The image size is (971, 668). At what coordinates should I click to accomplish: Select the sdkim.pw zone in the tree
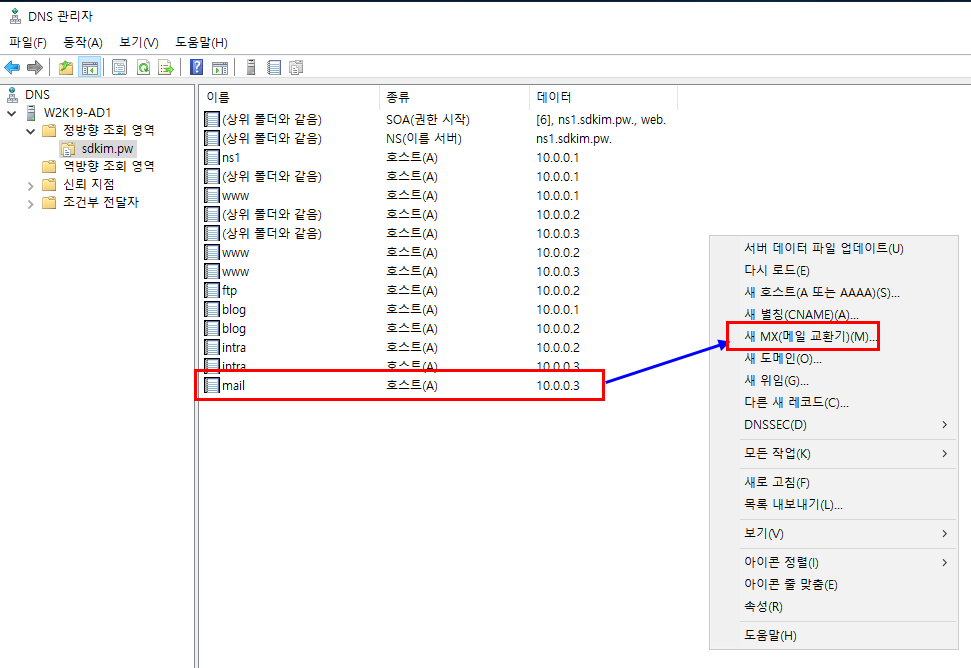pos(108,149)
